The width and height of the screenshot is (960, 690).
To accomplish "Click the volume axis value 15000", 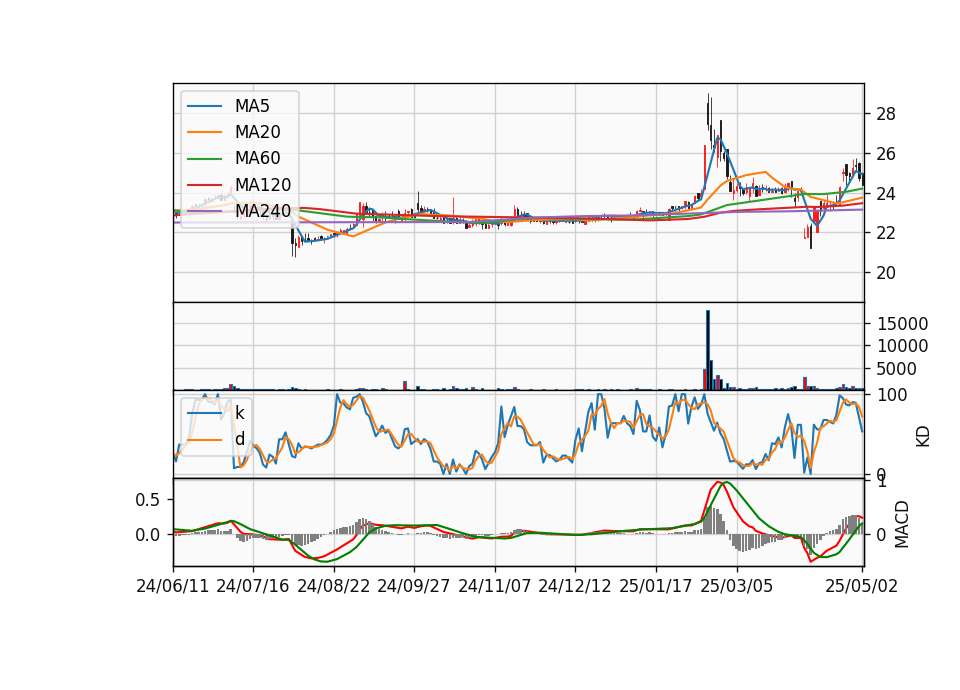I will pos(902,324).
